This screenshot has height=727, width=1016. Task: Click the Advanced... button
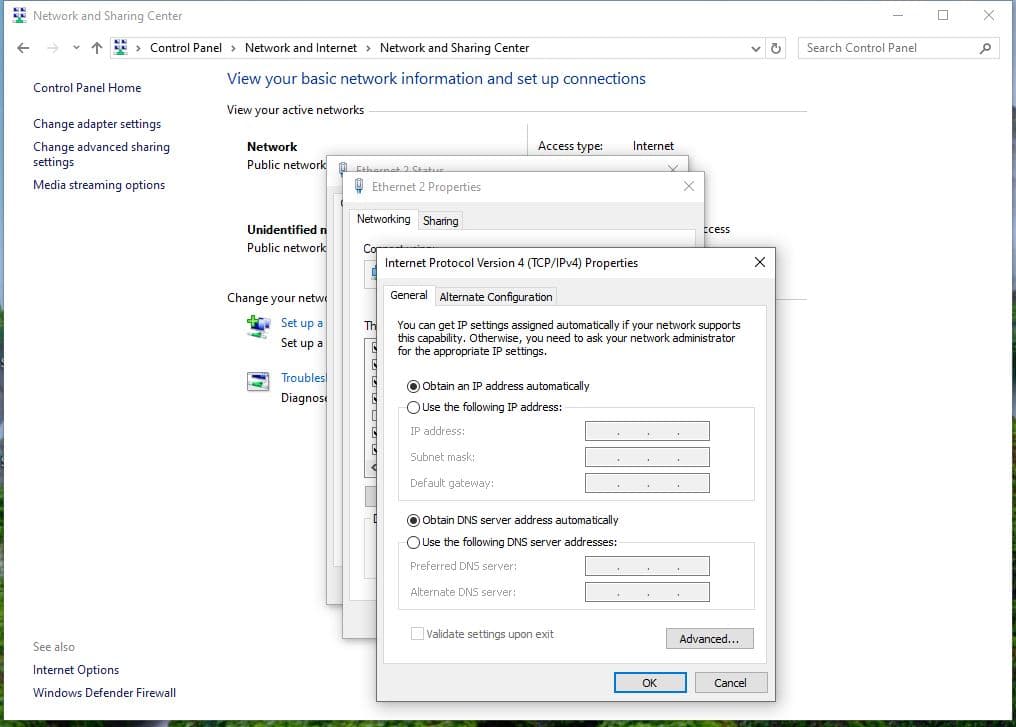point(709,639)
